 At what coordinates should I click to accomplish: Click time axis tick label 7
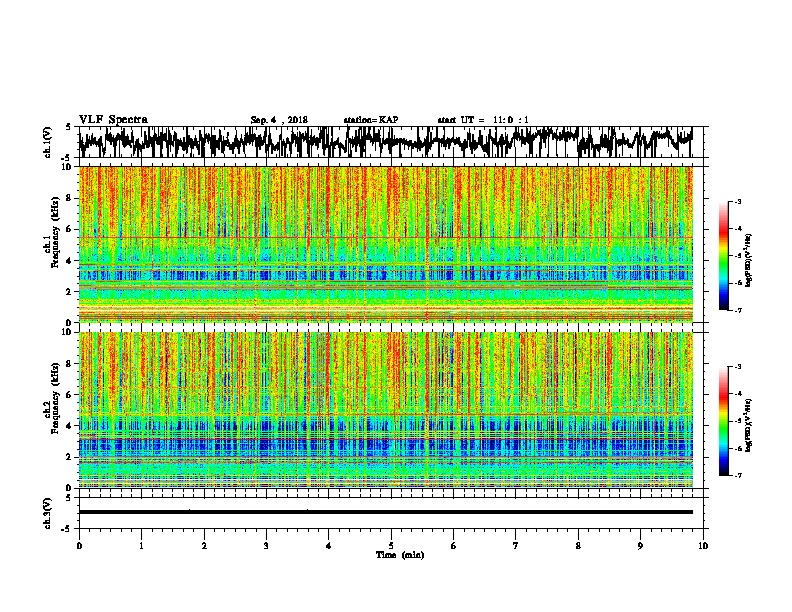[516, 546]
